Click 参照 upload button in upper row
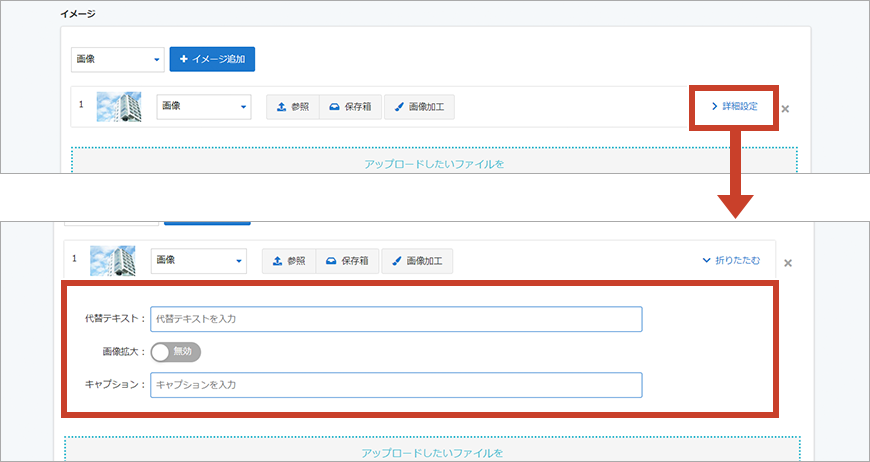This screenshot has width=870, height=462. [293, 107]
